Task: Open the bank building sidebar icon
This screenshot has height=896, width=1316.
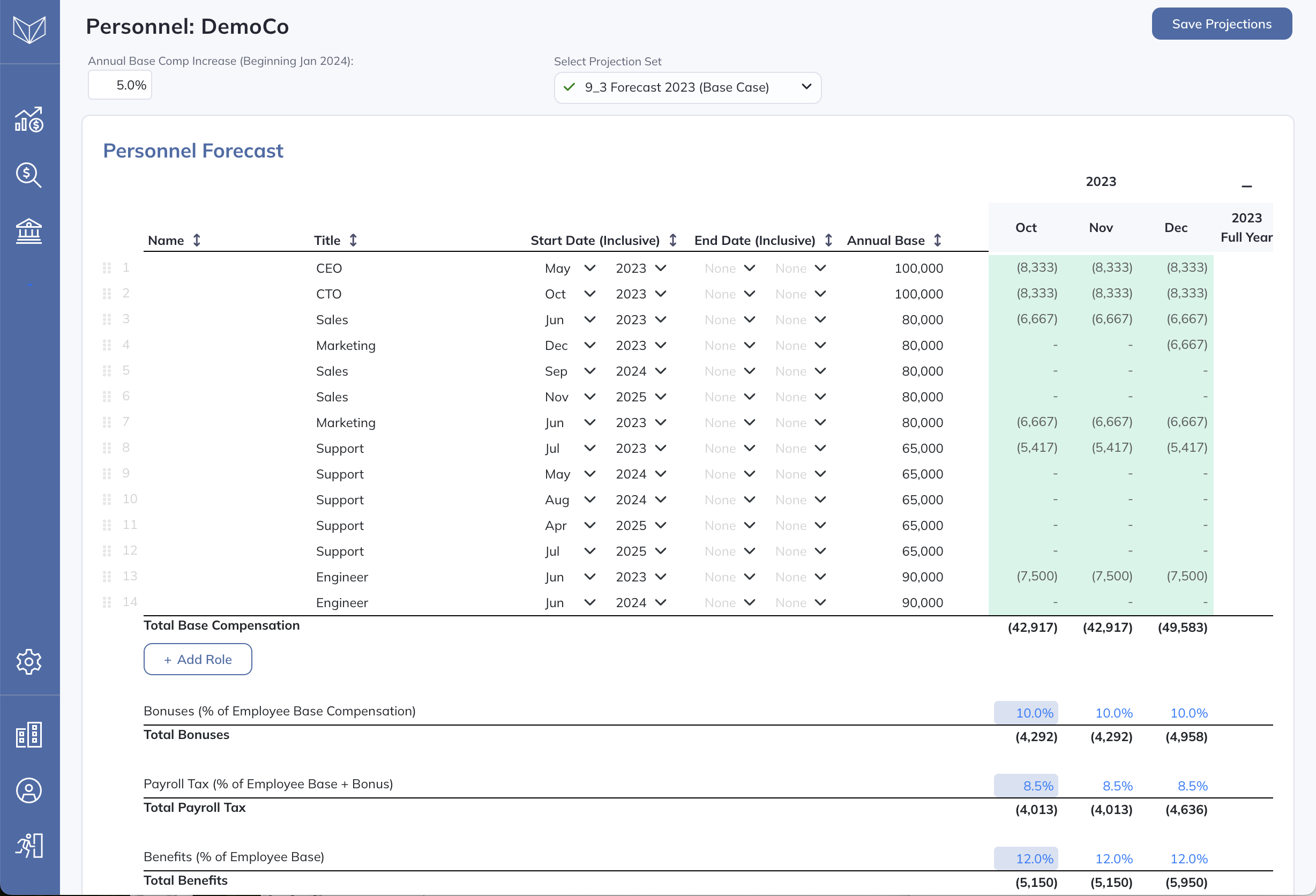Action: point(29,231)
